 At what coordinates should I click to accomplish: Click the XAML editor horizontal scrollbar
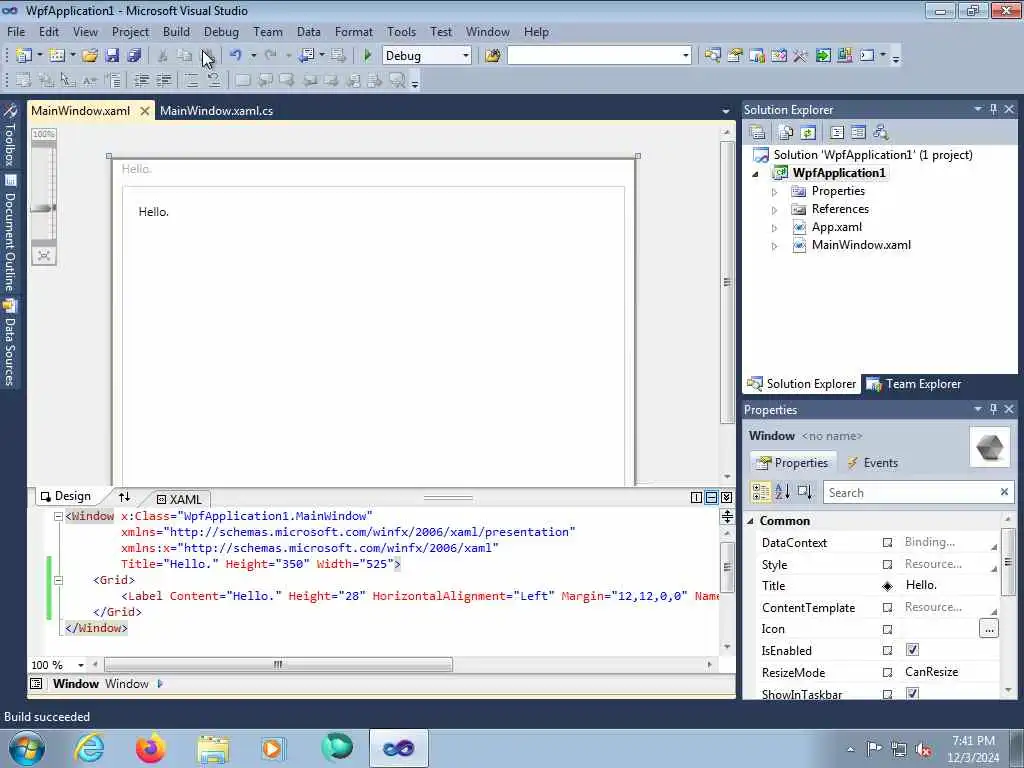(x=278, y=664)
